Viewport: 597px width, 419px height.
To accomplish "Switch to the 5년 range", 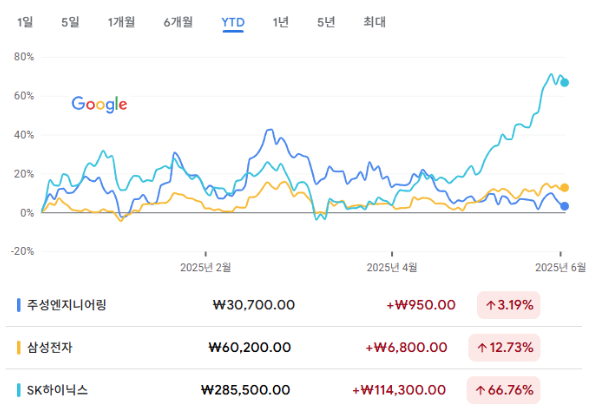I will (x=326, y=22).
